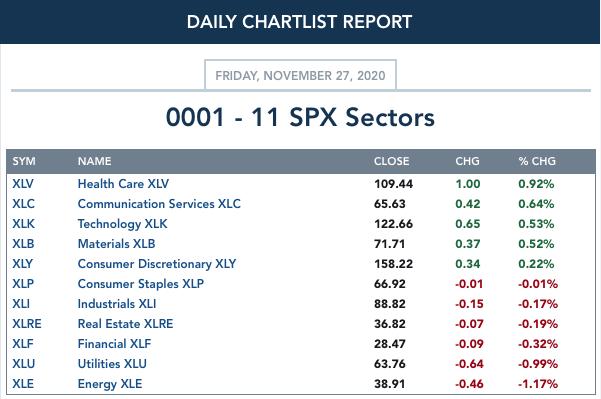Open Real Estate XLRE link
Viewport: 601px width, 399px height.
[x=125, y=324]
